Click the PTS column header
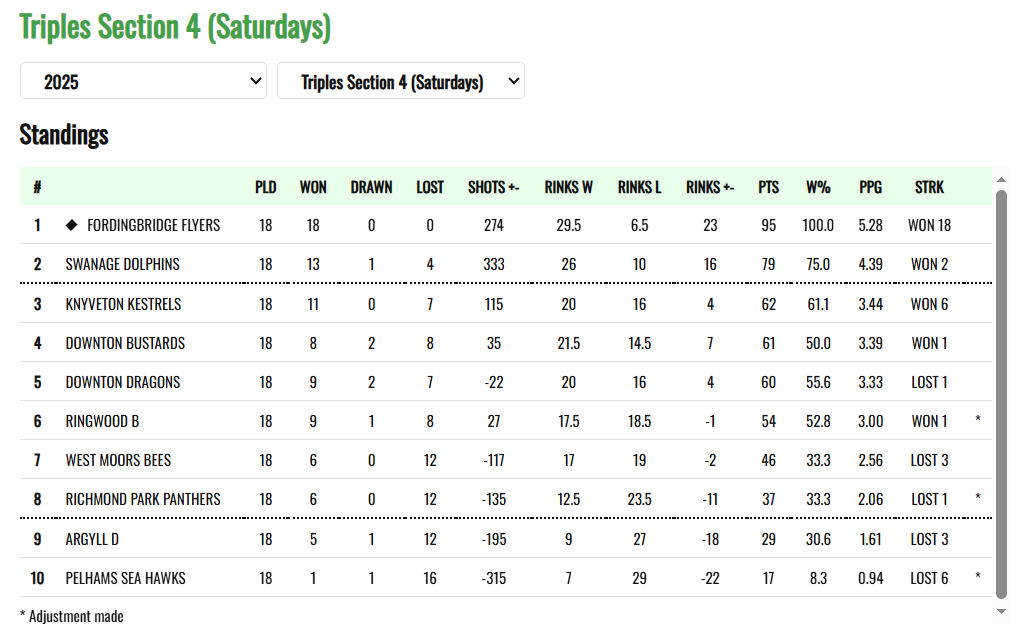 [768, 187]
